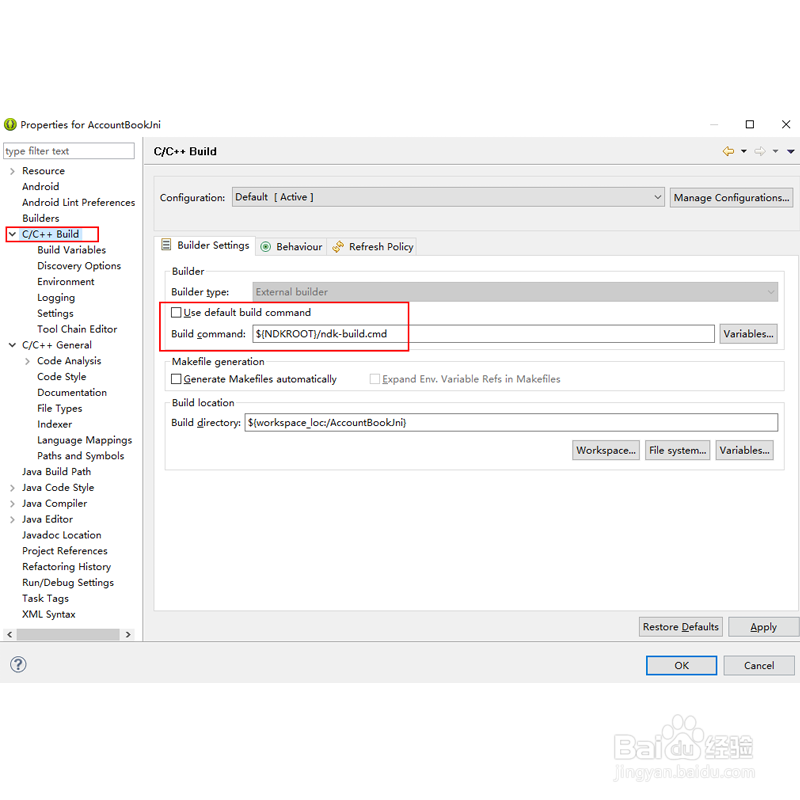Confirm with the OK button

681,665
